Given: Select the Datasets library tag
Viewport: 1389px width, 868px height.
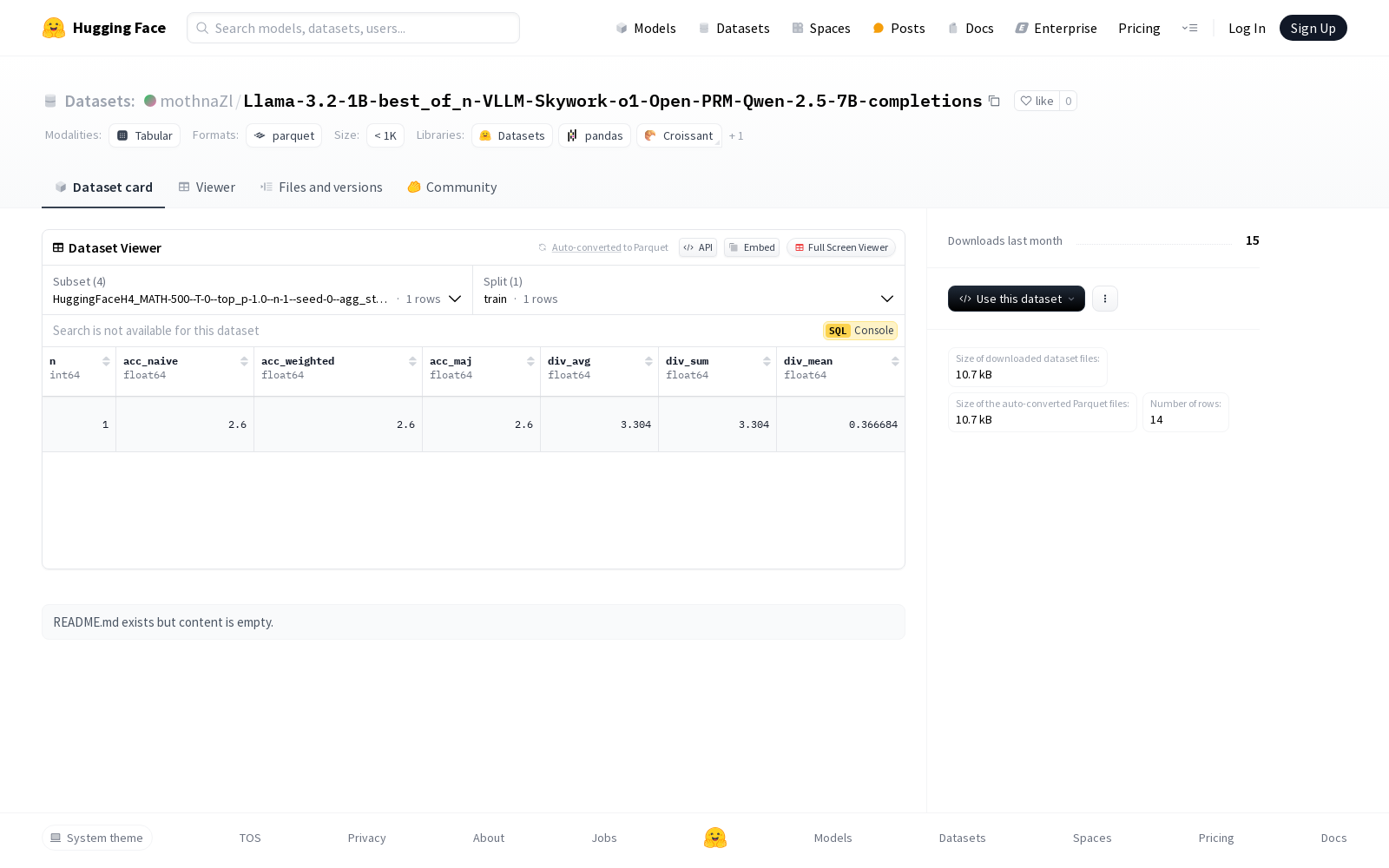Looking at the screenshot, I should [512, 135].
